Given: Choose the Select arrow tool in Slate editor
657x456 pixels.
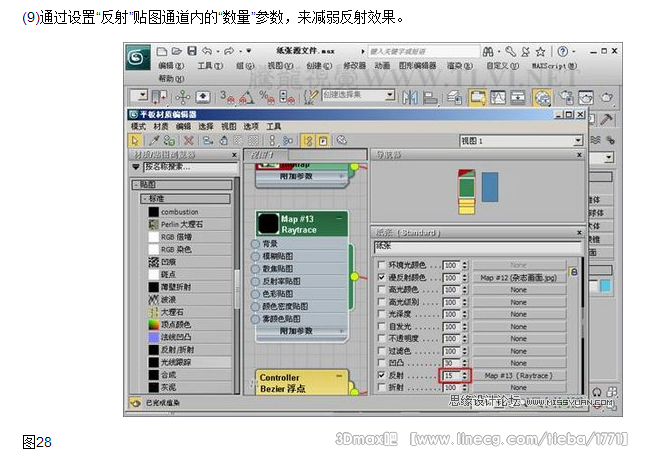Looking at the screenshot, I should point(135,141).
